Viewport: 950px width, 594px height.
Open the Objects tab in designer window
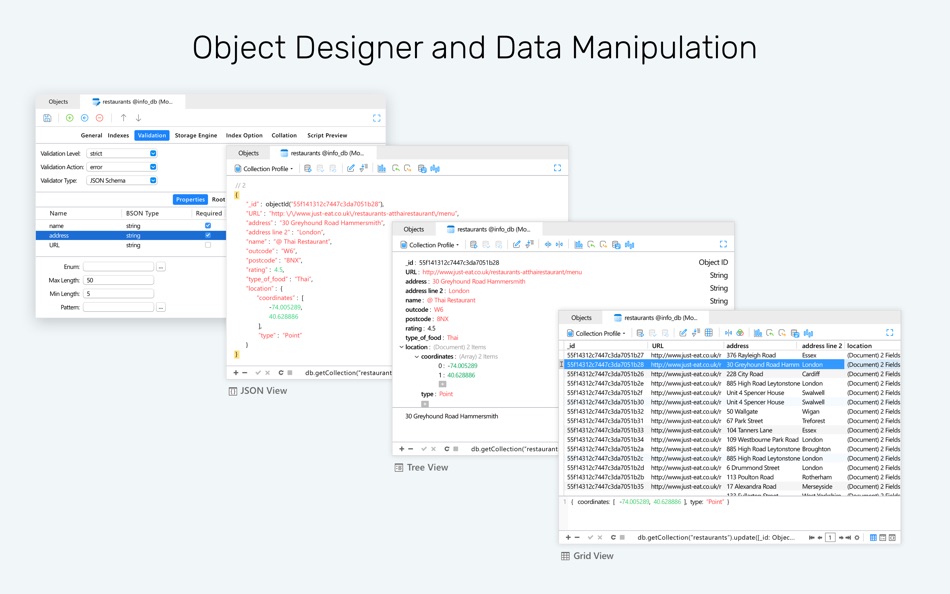58,101
